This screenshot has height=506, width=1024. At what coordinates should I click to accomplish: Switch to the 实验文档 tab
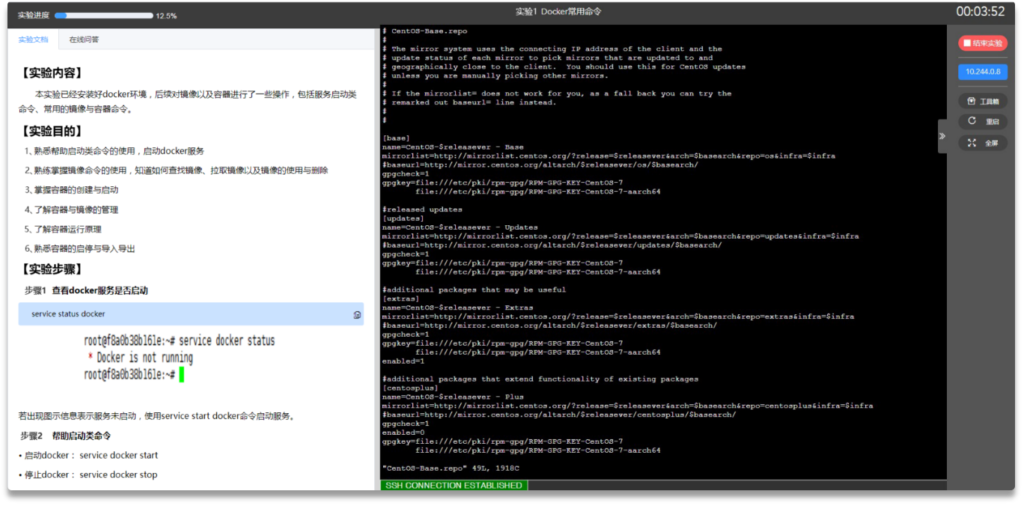coord(33,40)
